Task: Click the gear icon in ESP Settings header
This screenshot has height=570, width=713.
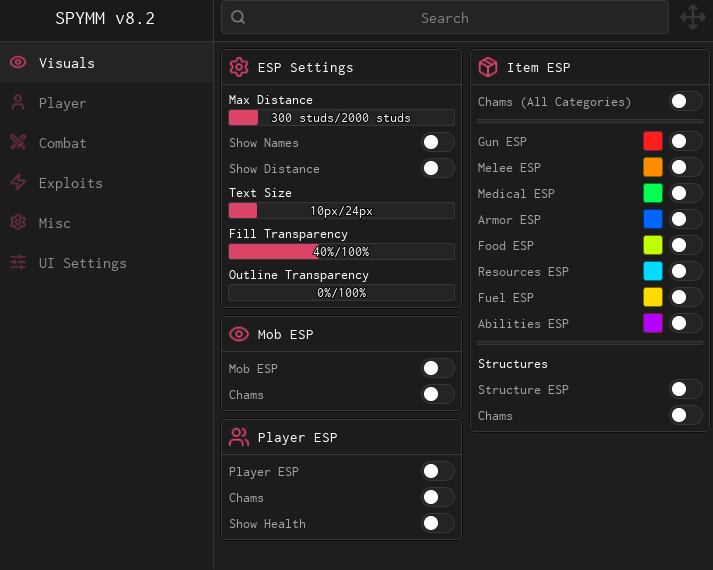Action: coord(239,67)
